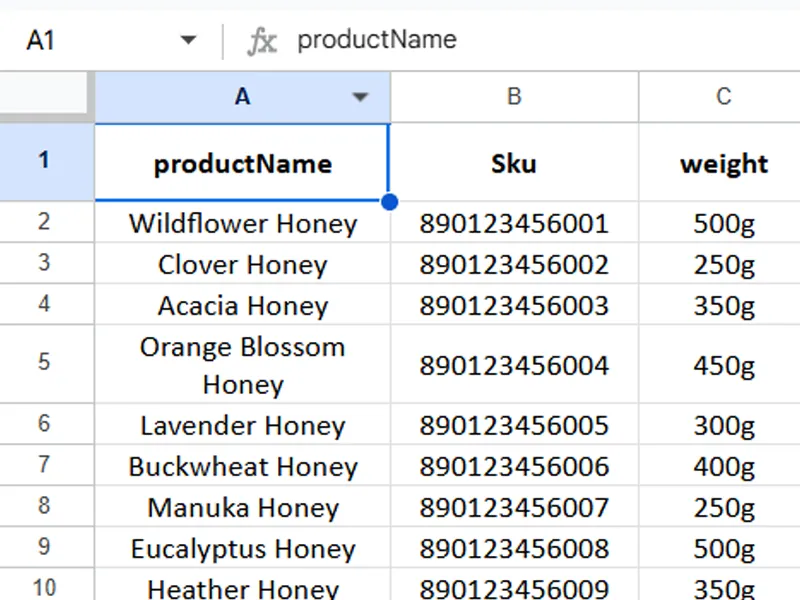Image resolution: width=800 pixels, height=600 pixels.
Task: Click inside the Name Box showing A1
Action: pos(90,40)
